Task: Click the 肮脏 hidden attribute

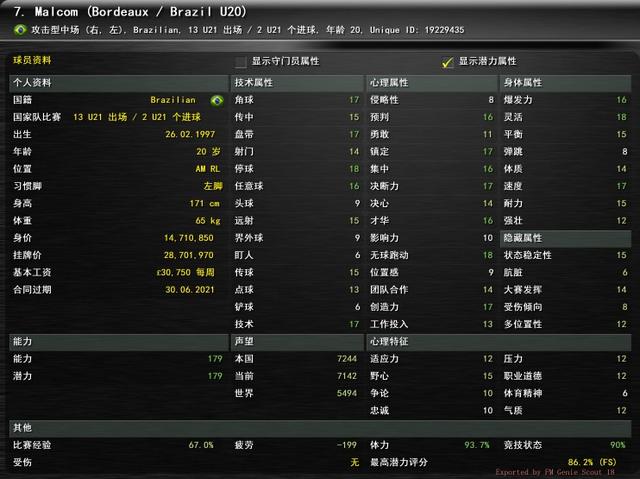Action: tap(565, 273)
